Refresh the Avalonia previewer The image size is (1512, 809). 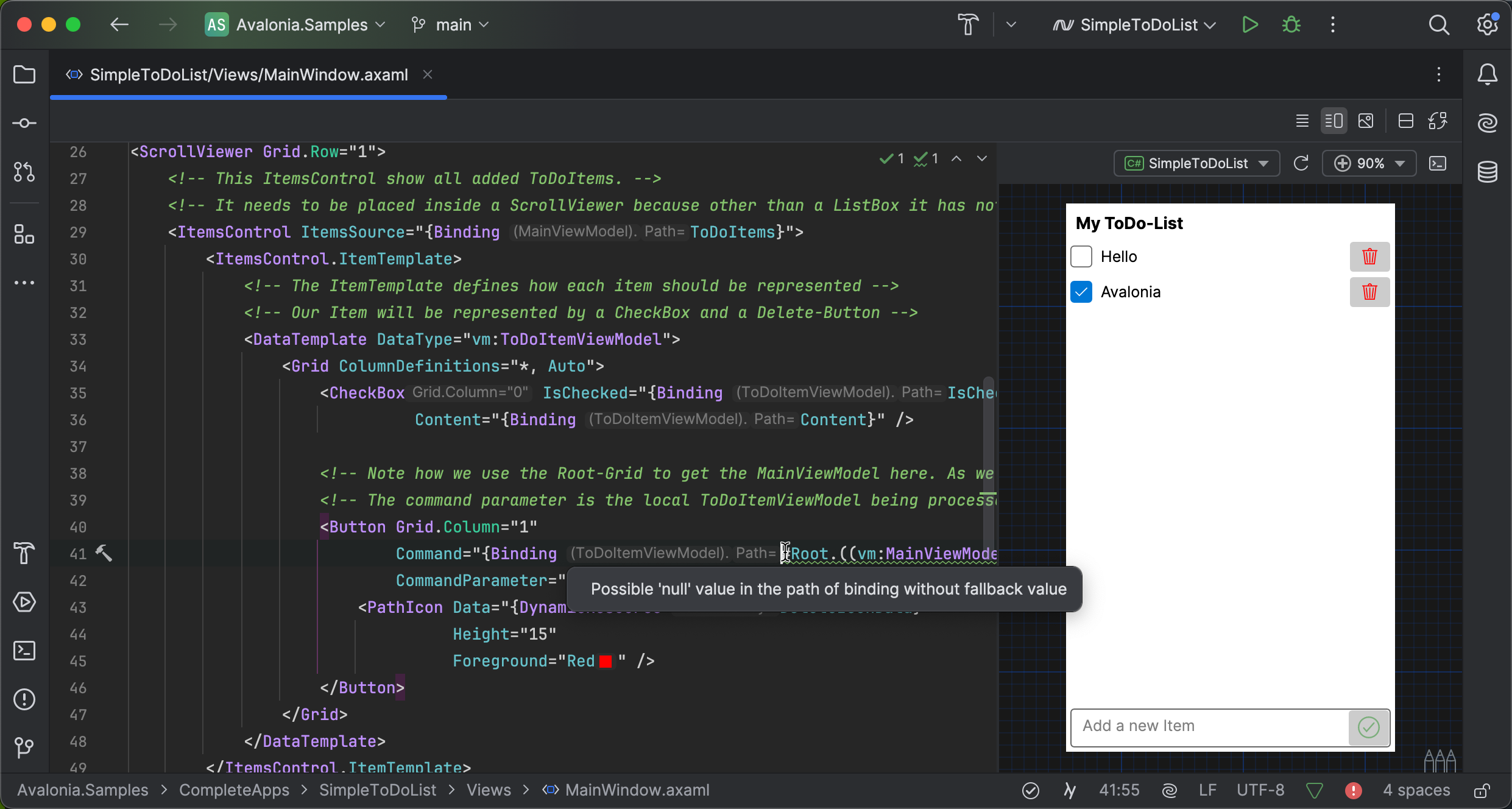tap(1301, 163)
